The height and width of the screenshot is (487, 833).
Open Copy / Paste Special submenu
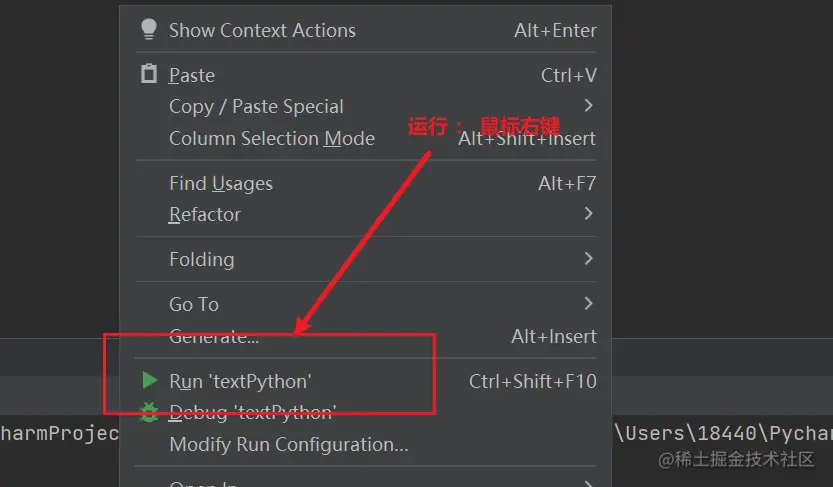(x=256, y=107)
